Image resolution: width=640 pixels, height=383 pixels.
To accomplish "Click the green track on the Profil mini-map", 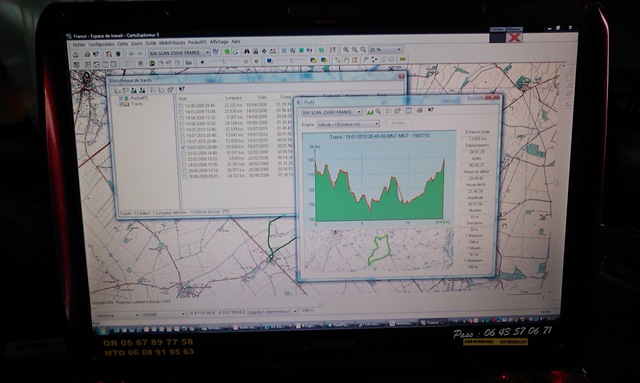I will [x=379, y=249].
